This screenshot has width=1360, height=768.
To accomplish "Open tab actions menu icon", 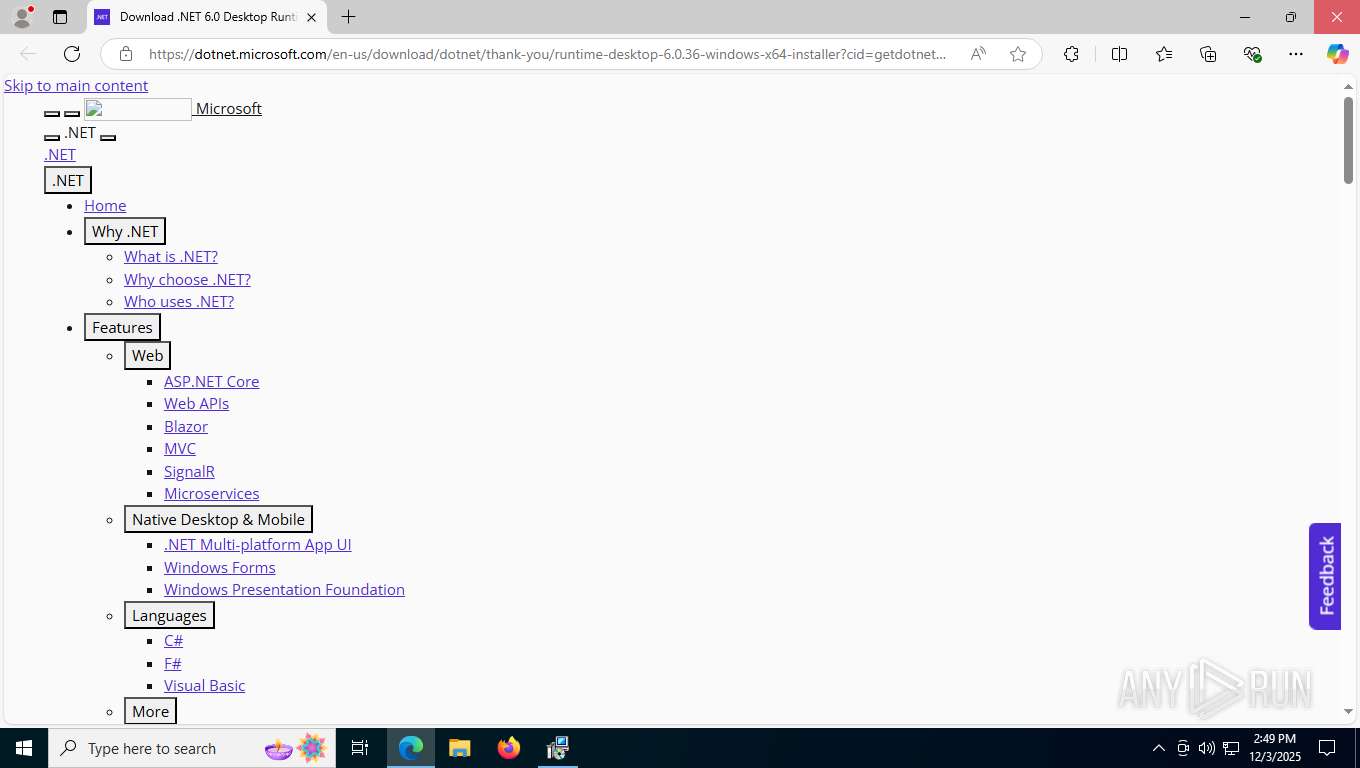I will [60, 17].
